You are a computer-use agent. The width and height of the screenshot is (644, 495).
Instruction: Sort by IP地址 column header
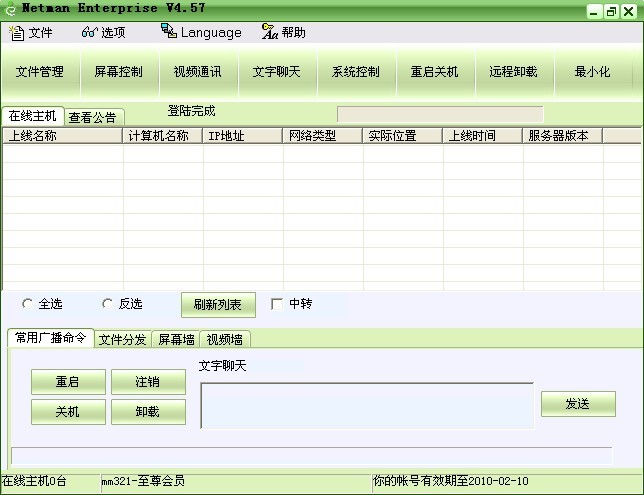(243, 136)
